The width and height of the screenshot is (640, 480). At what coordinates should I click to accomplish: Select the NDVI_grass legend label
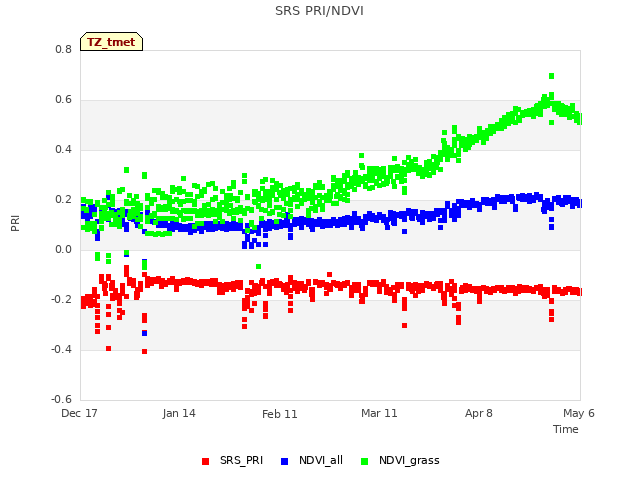tap(409, 460)
